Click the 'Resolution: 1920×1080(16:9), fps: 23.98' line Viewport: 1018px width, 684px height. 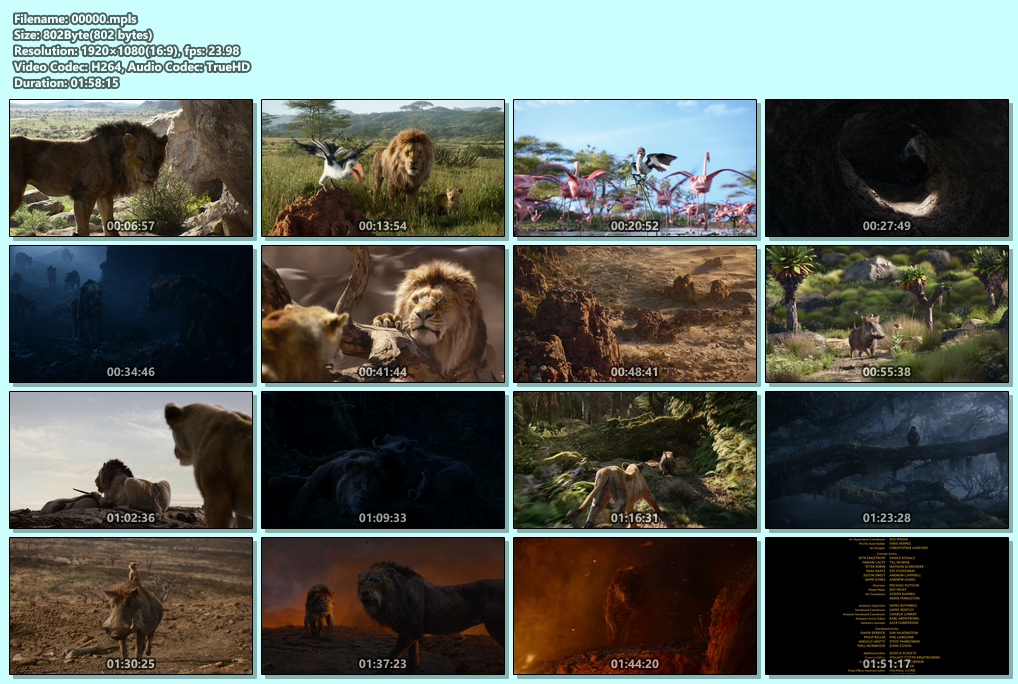tap(127, 51)
